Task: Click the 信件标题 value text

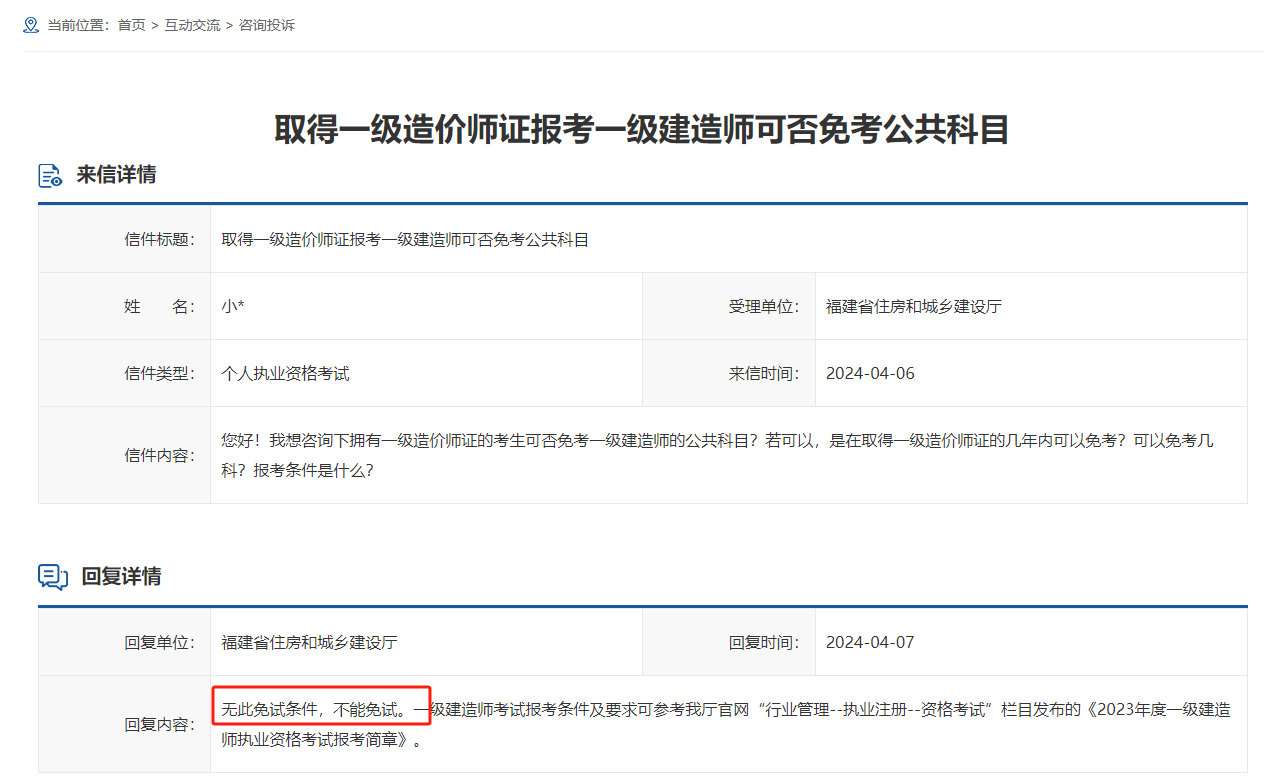Action: (x=405, y=239)
